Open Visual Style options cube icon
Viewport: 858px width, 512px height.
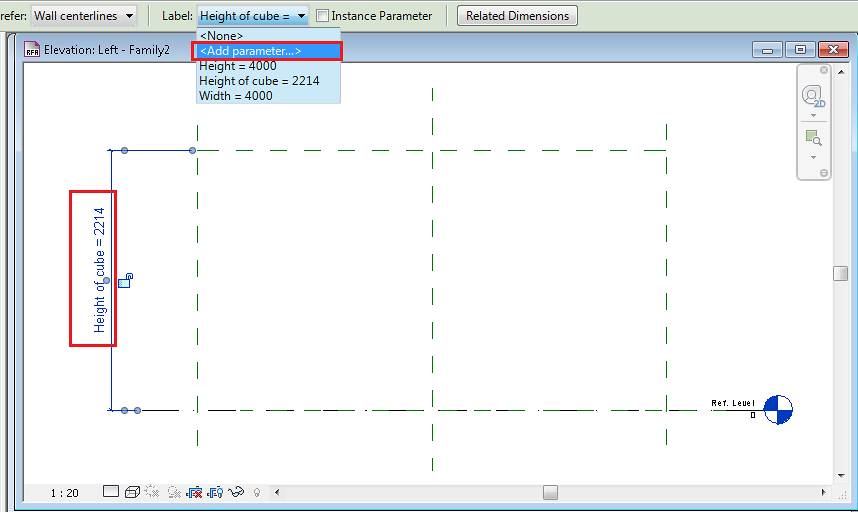click(132, 492)
